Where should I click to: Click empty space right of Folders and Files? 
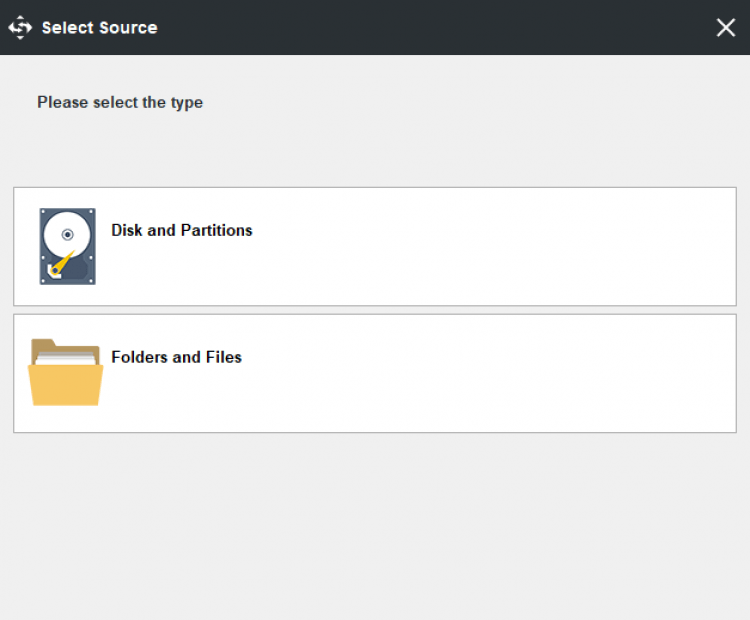coord(500,373)
